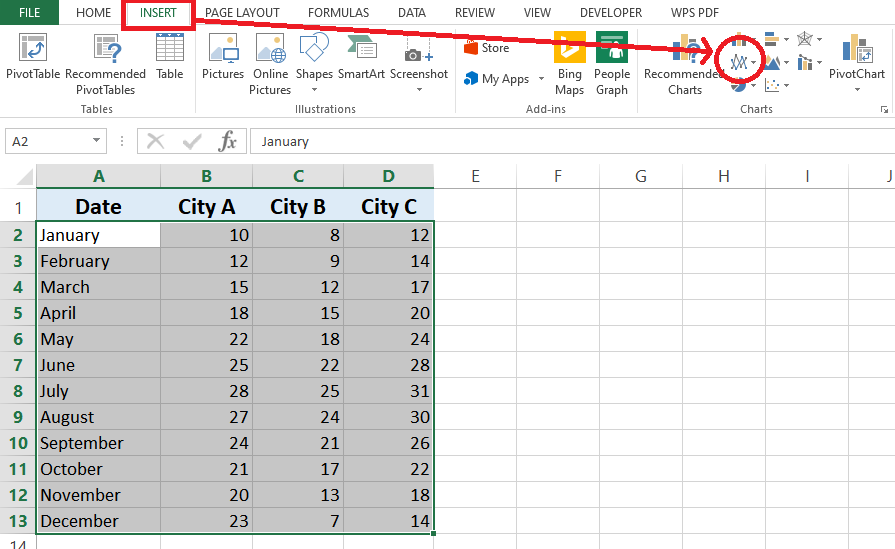Insert Pictures from this computer
The width and height of the screenshot is (895, 549).
[223, 56]
